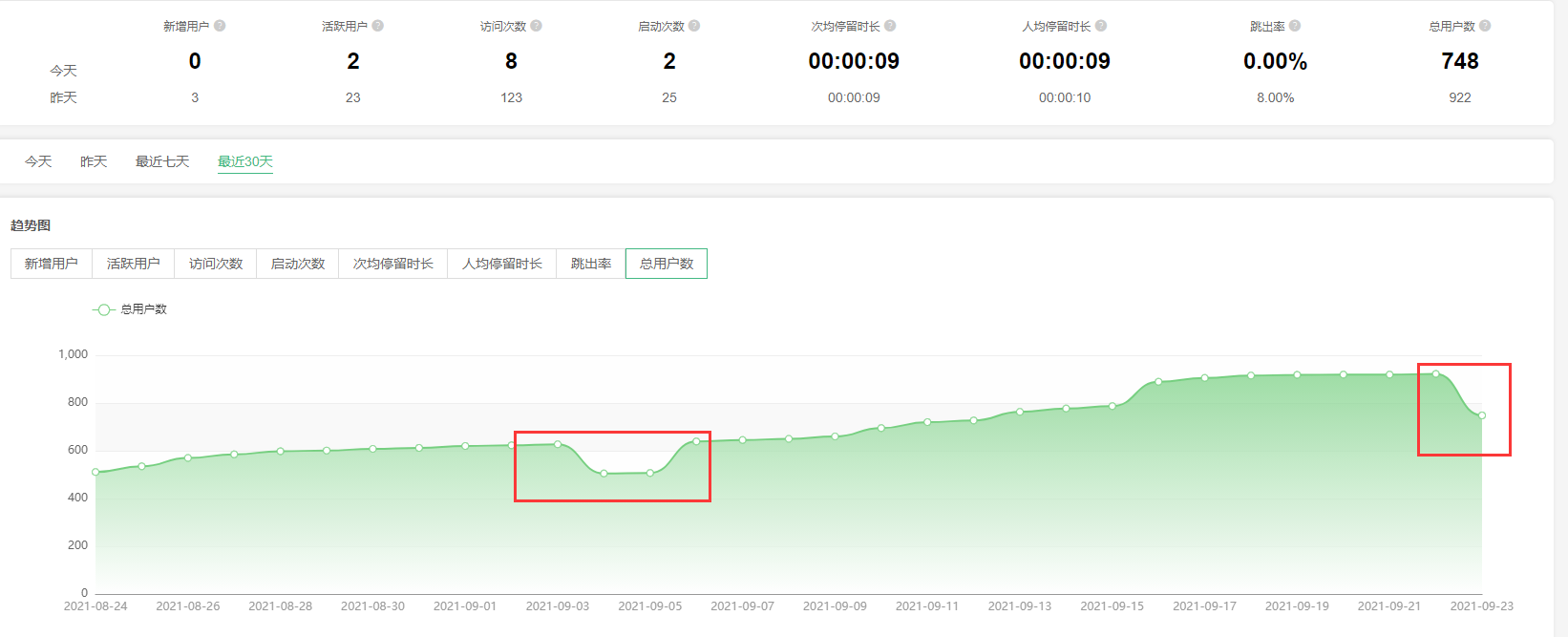Switch to the 今天 date range tab
Viewport: 1568px width, 637px height.
point(38,161)
